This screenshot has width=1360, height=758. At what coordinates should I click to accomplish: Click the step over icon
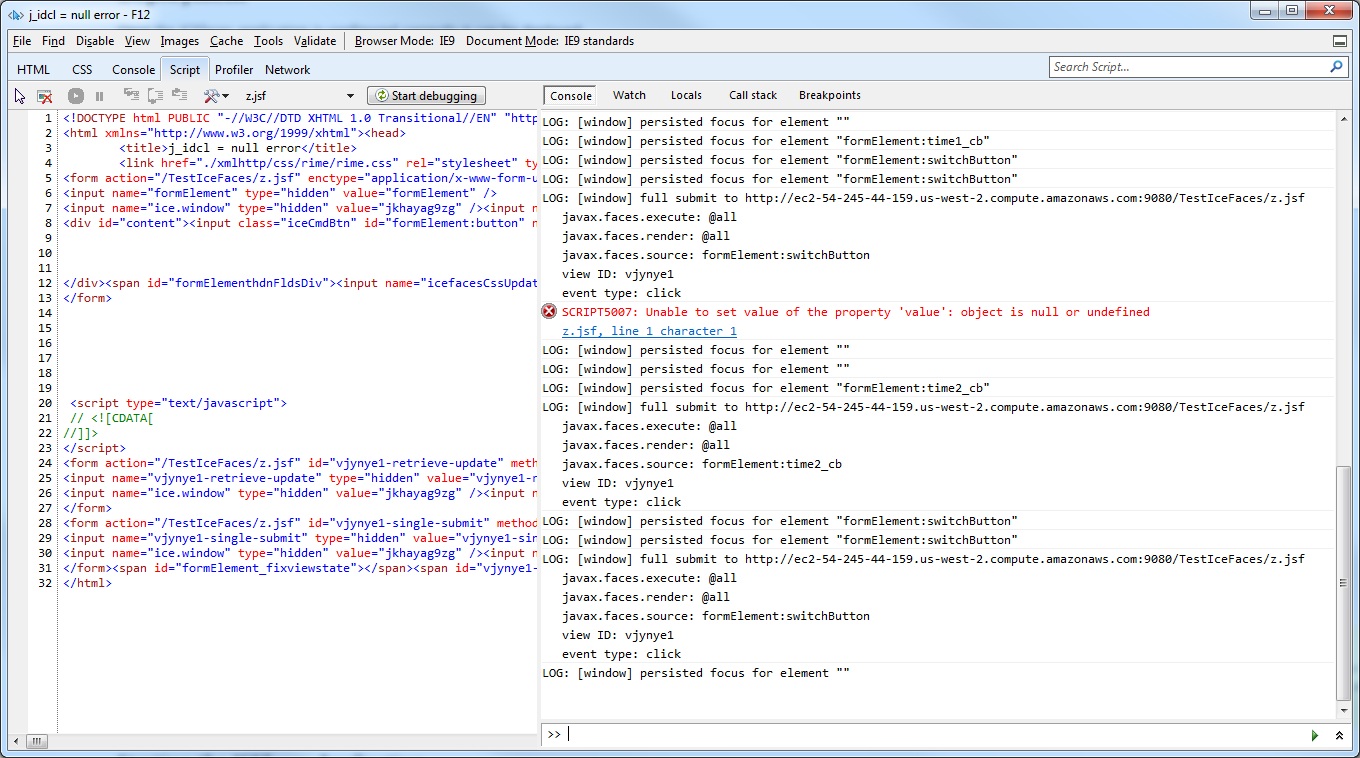coord(155,96)
